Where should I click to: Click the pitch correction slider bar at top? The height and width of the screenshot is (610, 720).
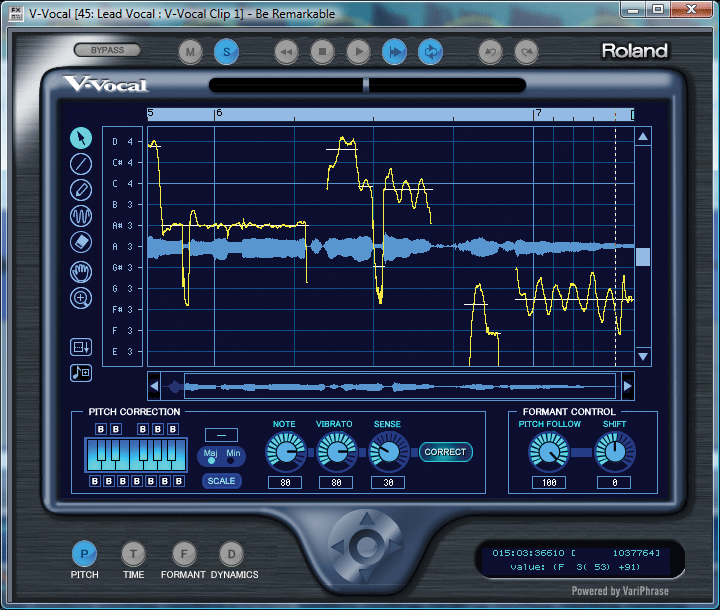(x=367, y=85)
